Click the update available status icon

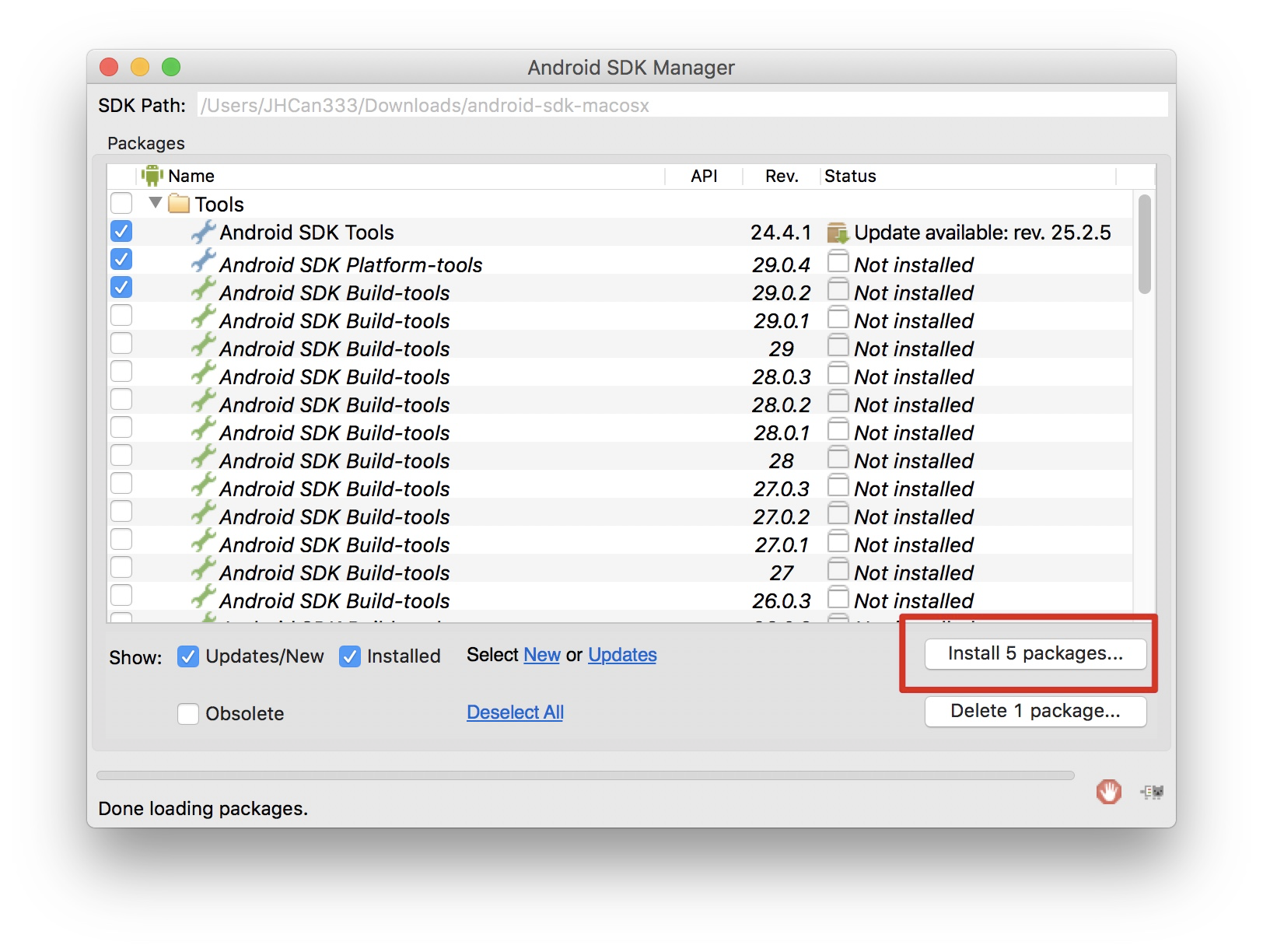(x=838, y=233)
